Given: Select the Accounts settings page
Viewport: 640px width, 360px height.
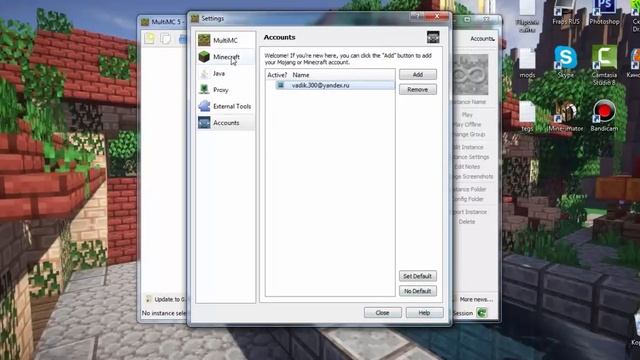Looking at the screenshot, I should tap(225, 122).
